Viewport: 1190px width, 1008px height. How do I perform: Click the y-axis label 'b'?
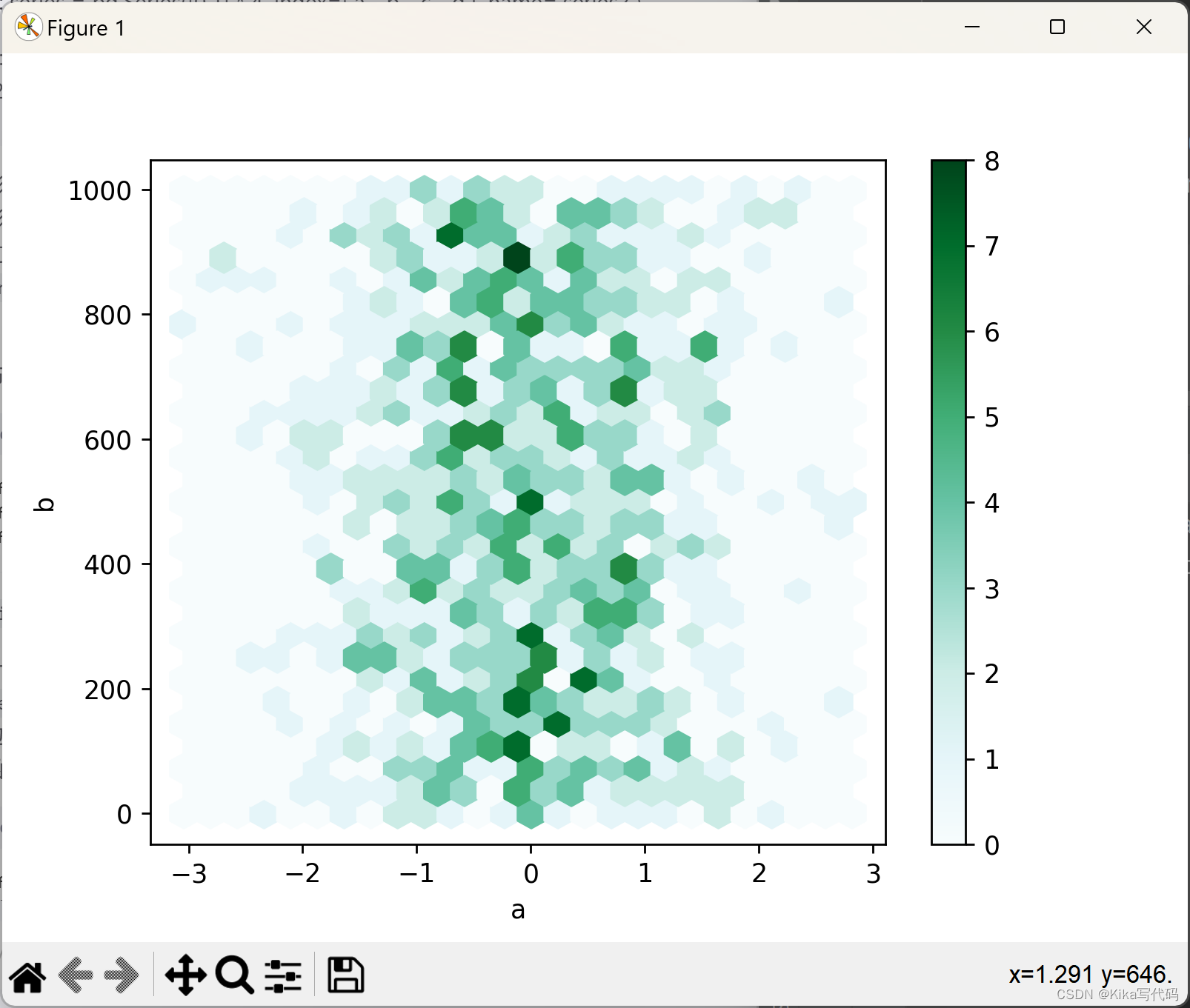[x=42, y=504]
